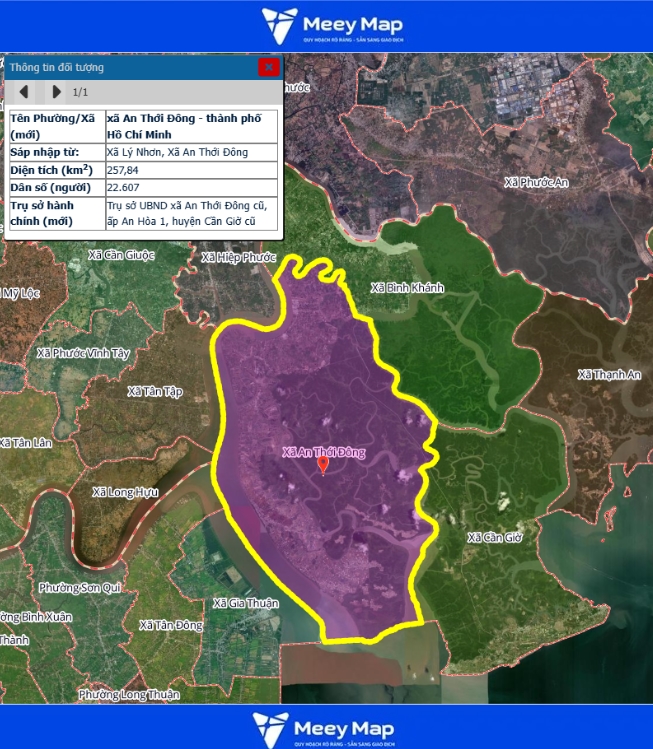653x749 pixels.
Task: Click the Xã Tân Tập commune label
Action: coord(155,391)
